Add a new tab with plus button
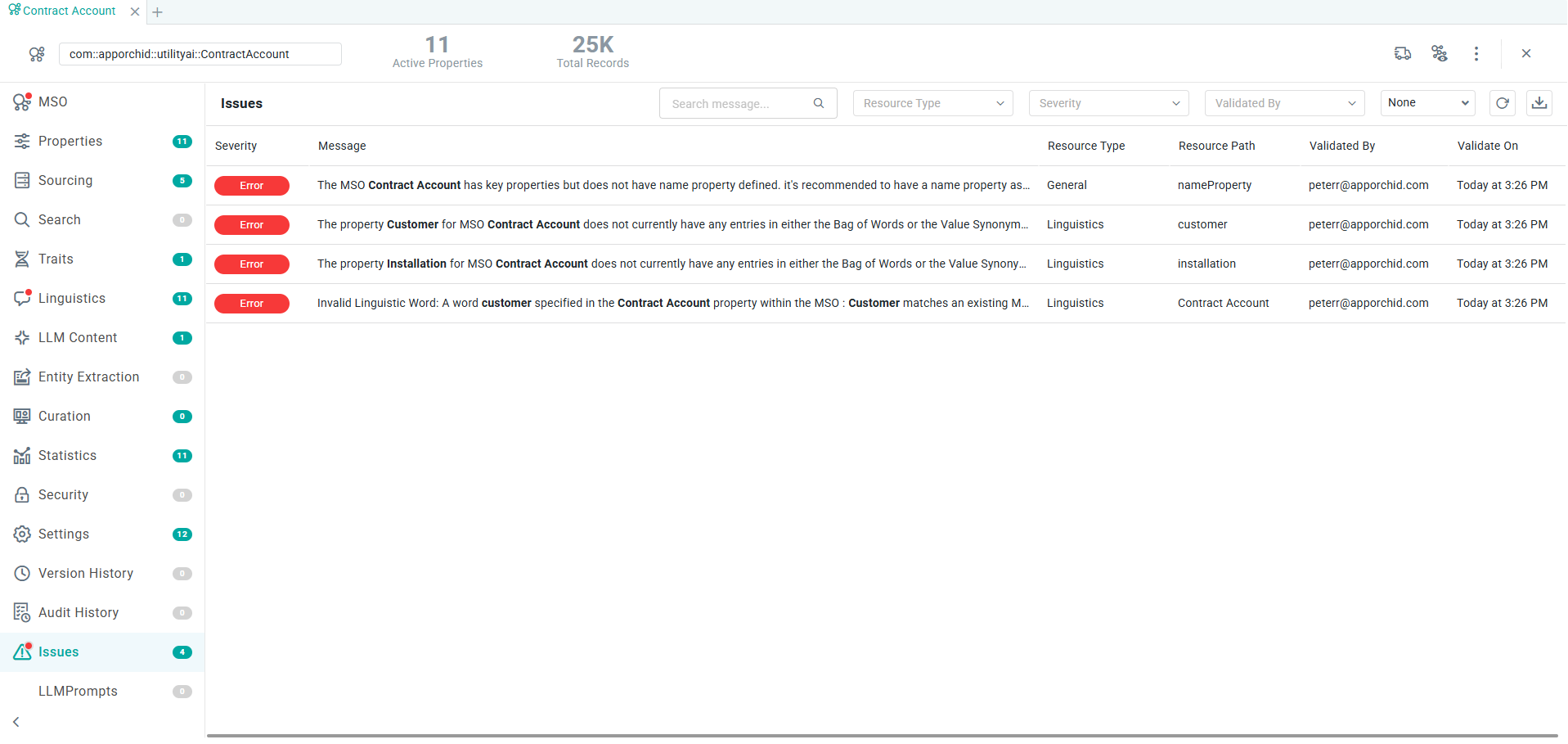This screenshot has height=744, width=1568. click(x=158, y=12)
